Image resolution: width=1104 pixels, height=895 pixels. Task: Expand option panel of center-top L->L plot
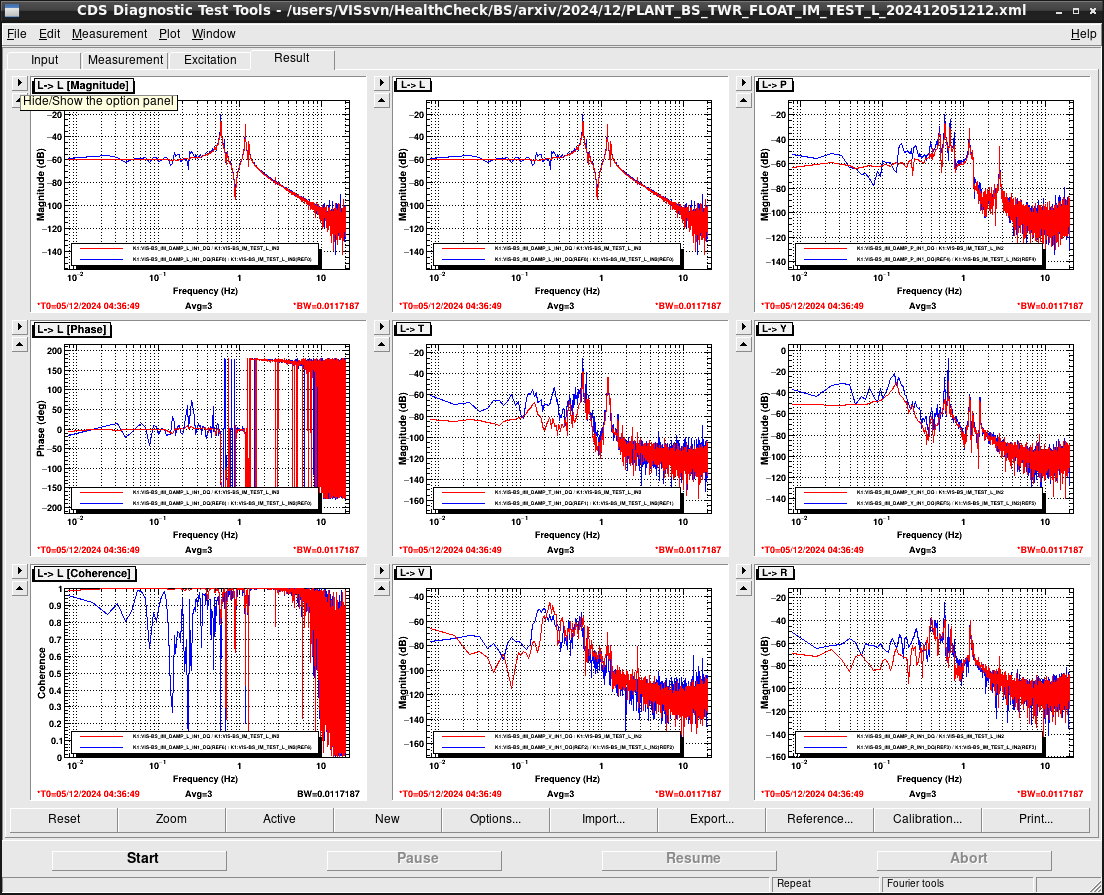pyautogui.click(x=382, y=83)
